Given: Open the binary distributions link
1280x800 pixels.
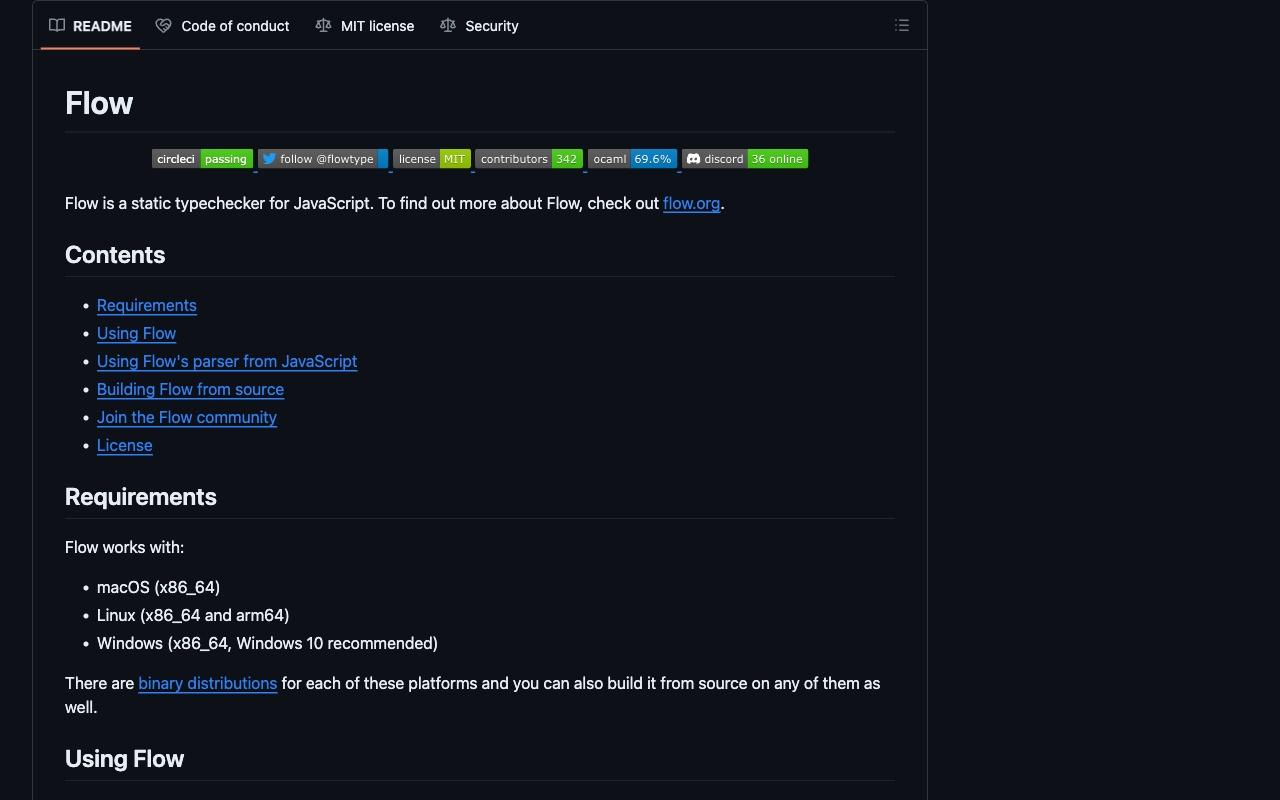Looking at the screenshot, I should (207, 683).
